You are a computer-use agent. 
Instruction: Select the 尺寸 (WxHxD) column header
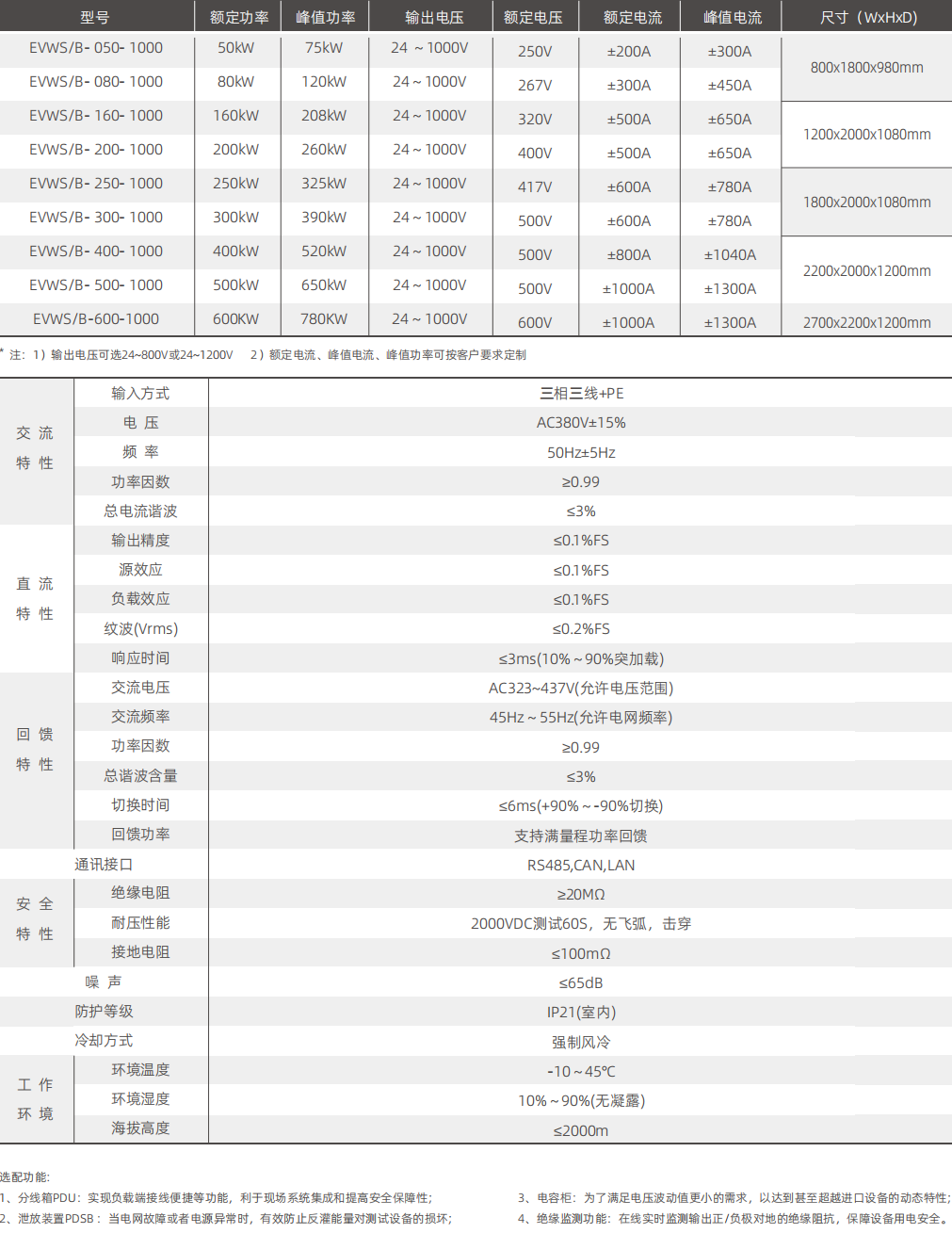pos(867,17)
